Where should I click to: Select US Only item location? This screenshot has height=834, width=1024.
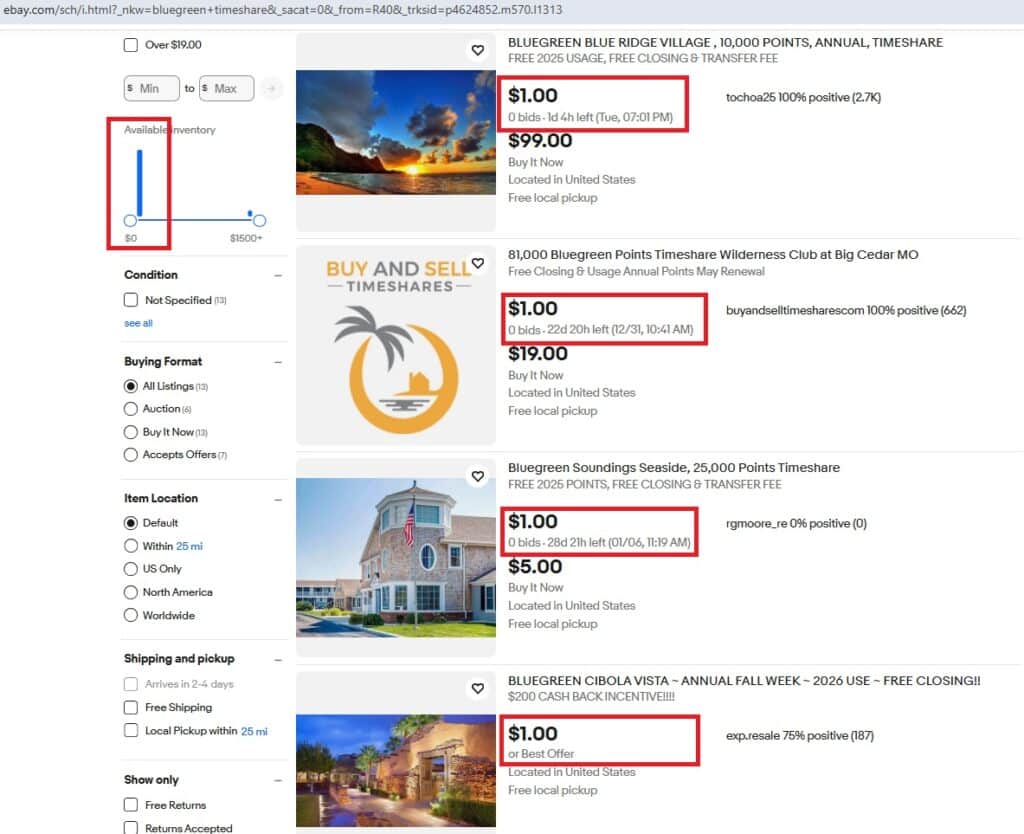(x=133, y=569)
